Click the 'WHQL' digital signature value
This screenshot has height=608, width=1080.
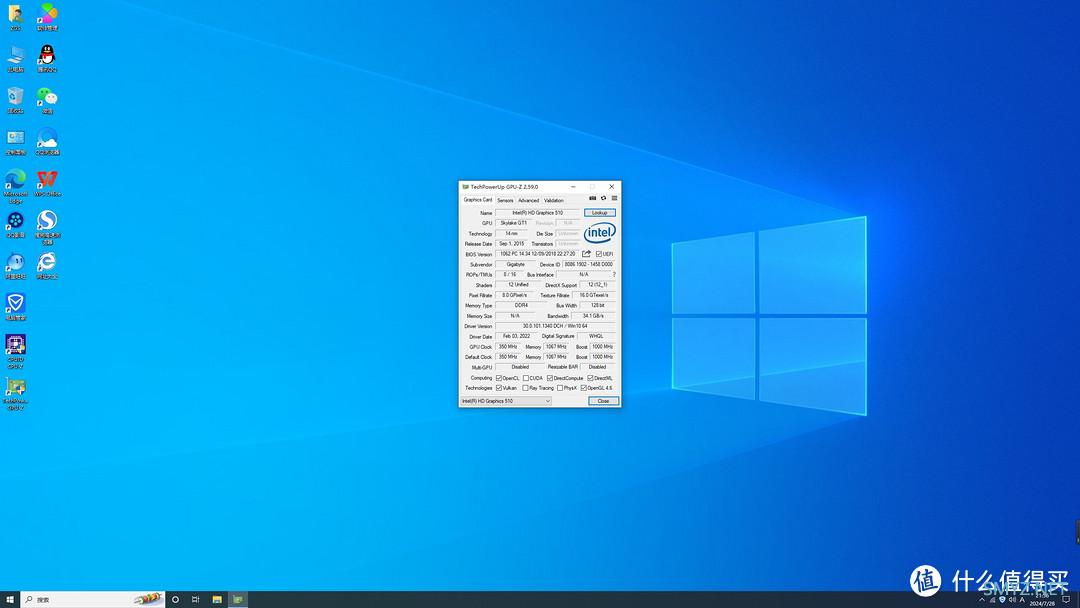pos(596,337)
